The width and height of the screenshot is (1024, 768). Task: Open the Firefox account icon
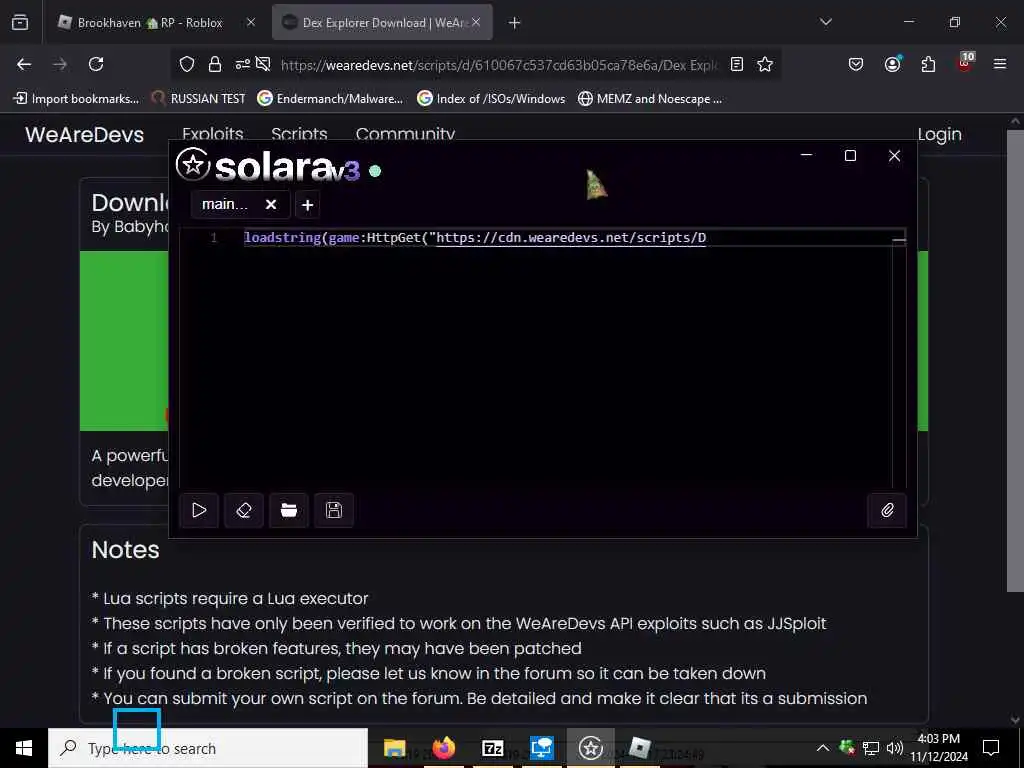tap(892, 64)
